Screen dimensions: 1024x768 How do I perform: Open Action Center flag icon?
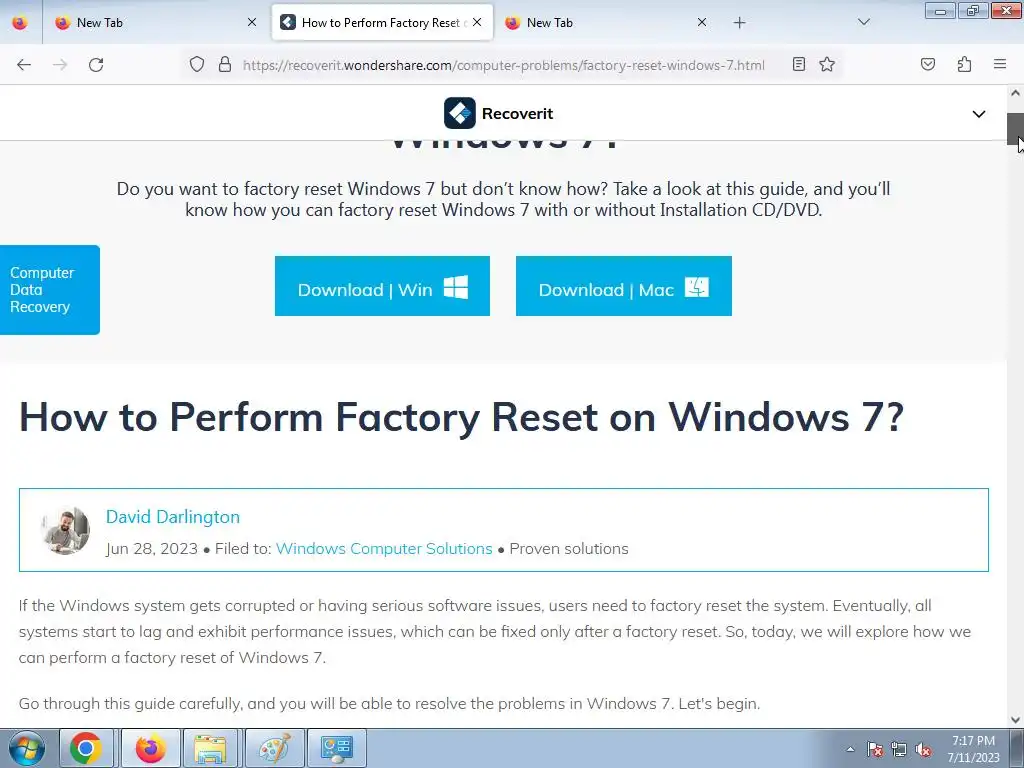pyautogui.click(x=875, y=749)
